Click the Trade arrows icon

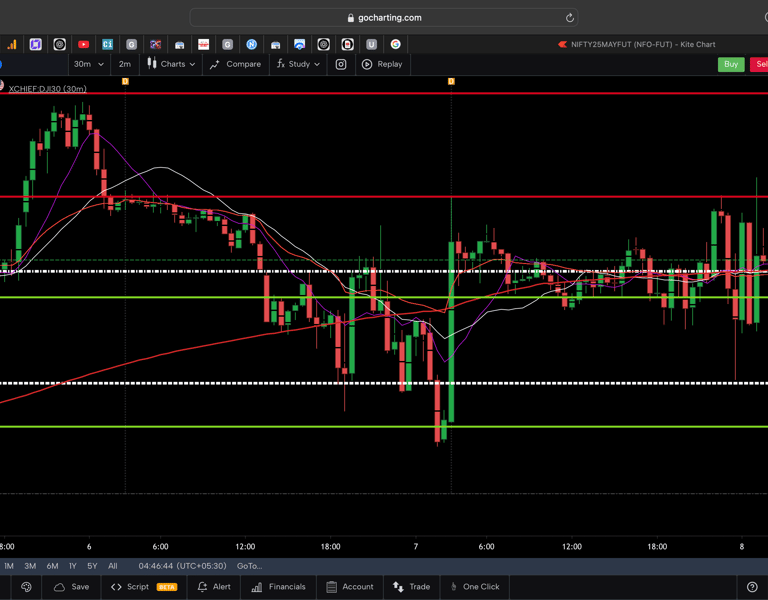coord(398,587)
